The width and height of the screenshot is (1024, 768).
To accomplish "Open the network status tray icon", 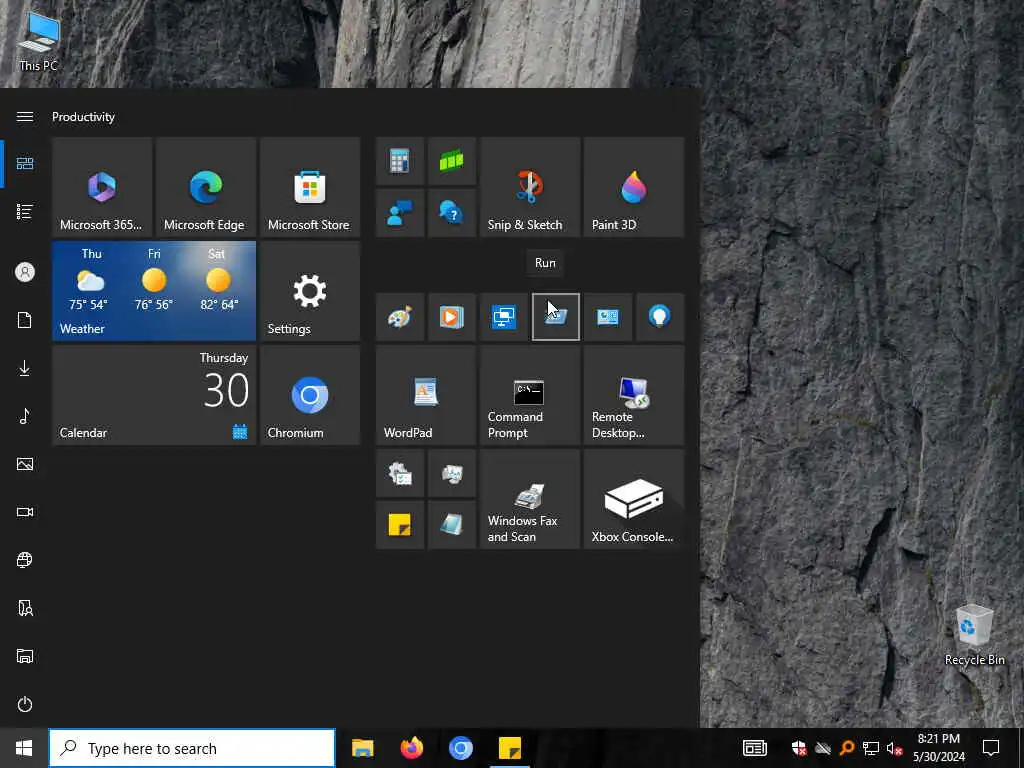I will pyautogui.click(x=871, y=748).
